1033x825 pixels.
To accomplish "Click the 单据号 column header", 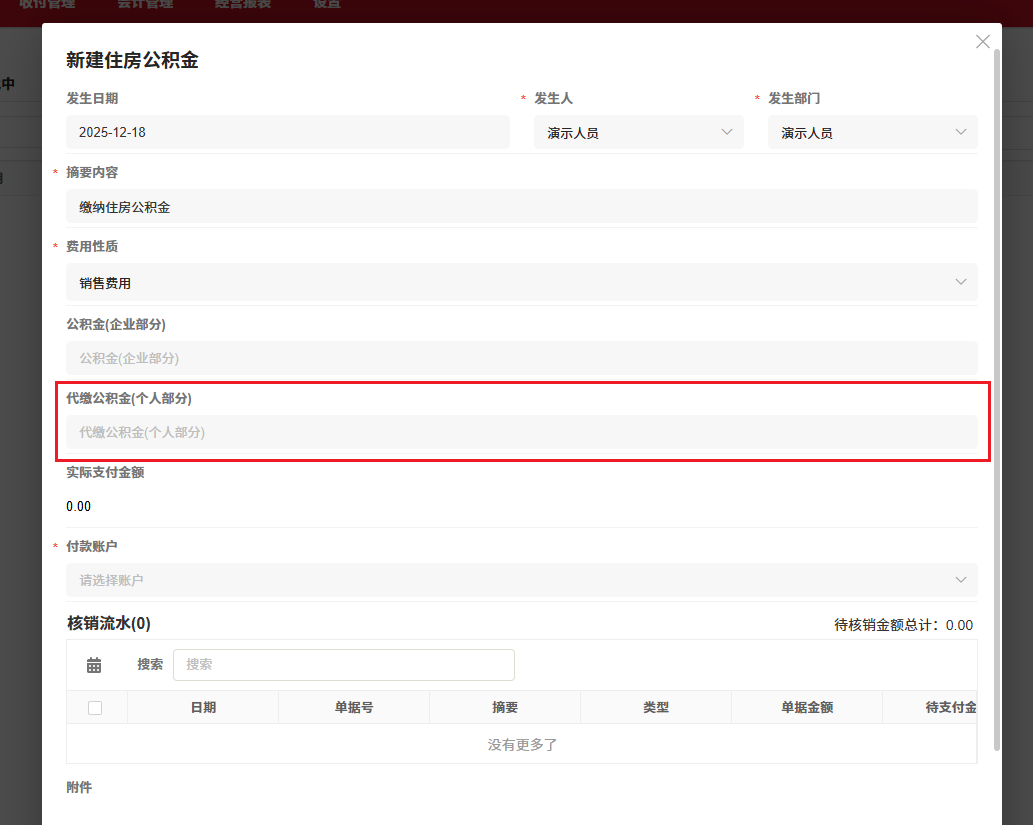I will click(353, 707).
